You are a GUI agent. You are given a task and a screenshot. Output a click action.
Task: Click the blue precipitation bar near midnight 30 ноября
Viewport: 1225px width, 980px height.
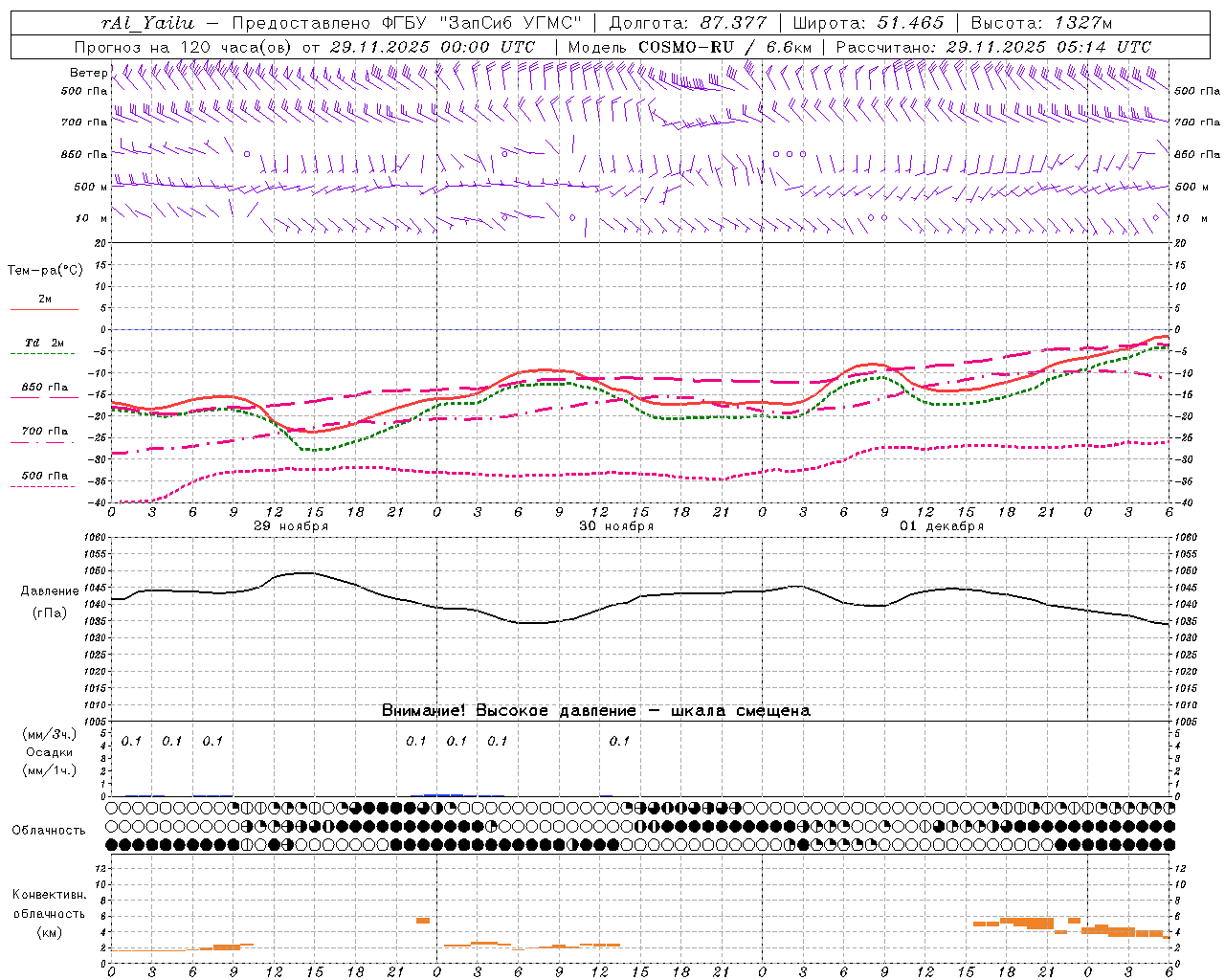(443, 794)
